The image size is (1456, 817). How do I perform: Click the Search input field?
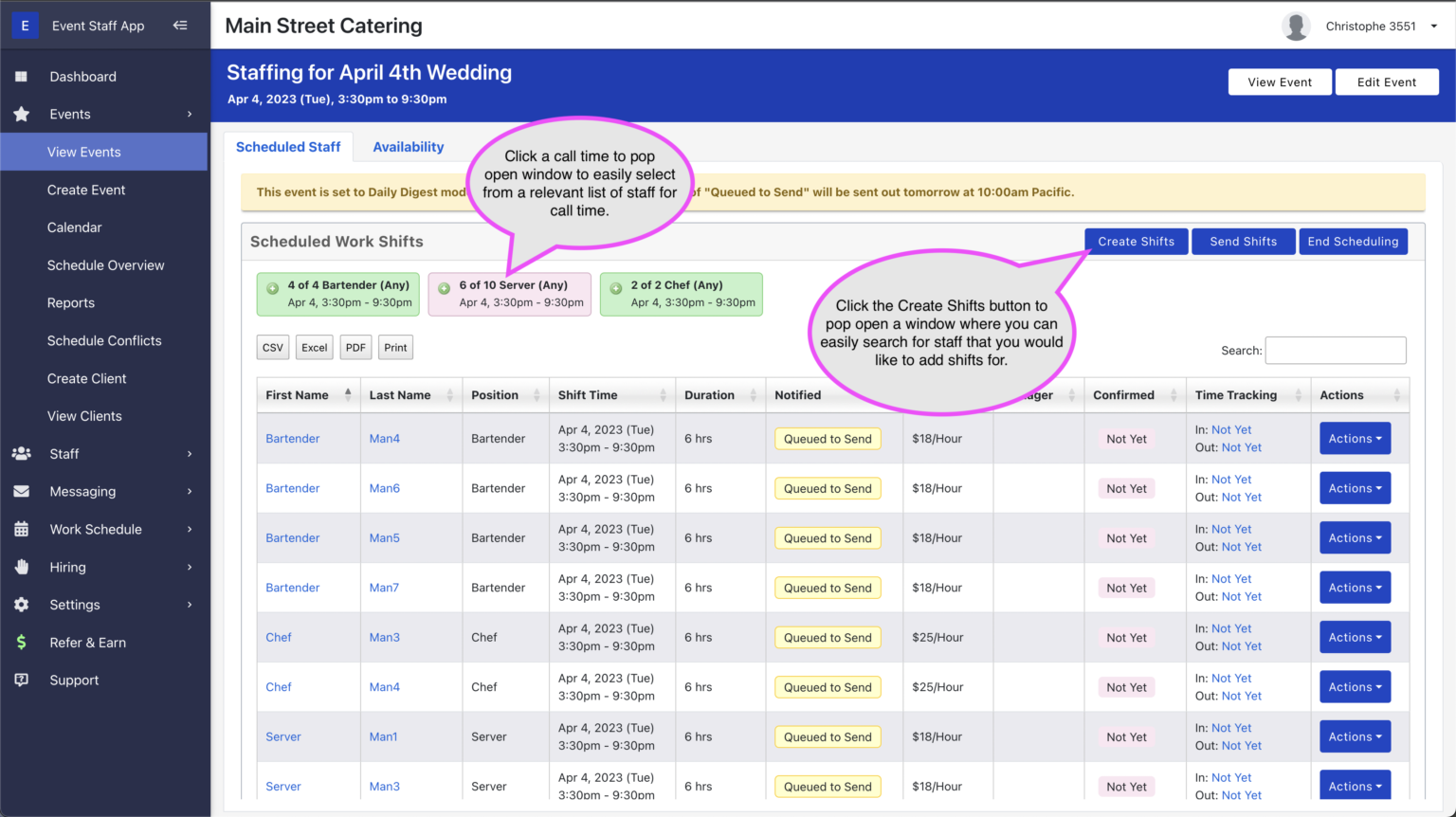(1336, 350)
